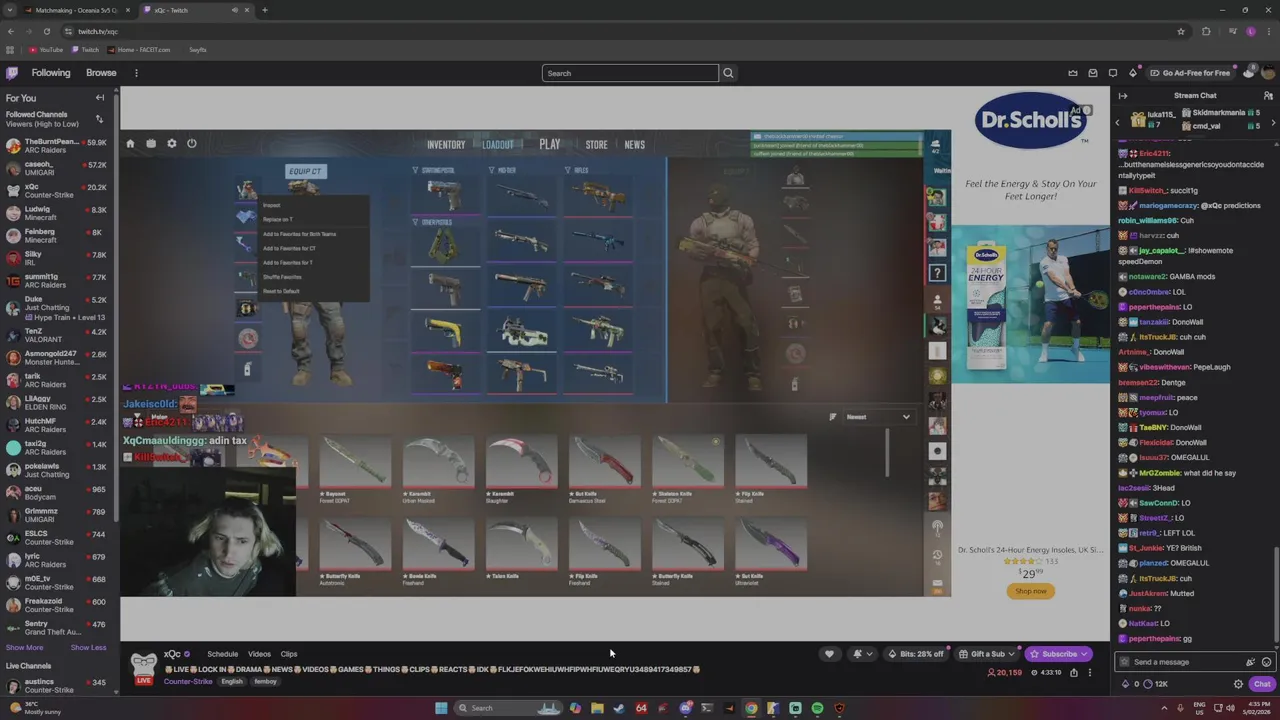Click xQc channel avatar with LIVE badge
1280x720 pixels.
[144, 668]
